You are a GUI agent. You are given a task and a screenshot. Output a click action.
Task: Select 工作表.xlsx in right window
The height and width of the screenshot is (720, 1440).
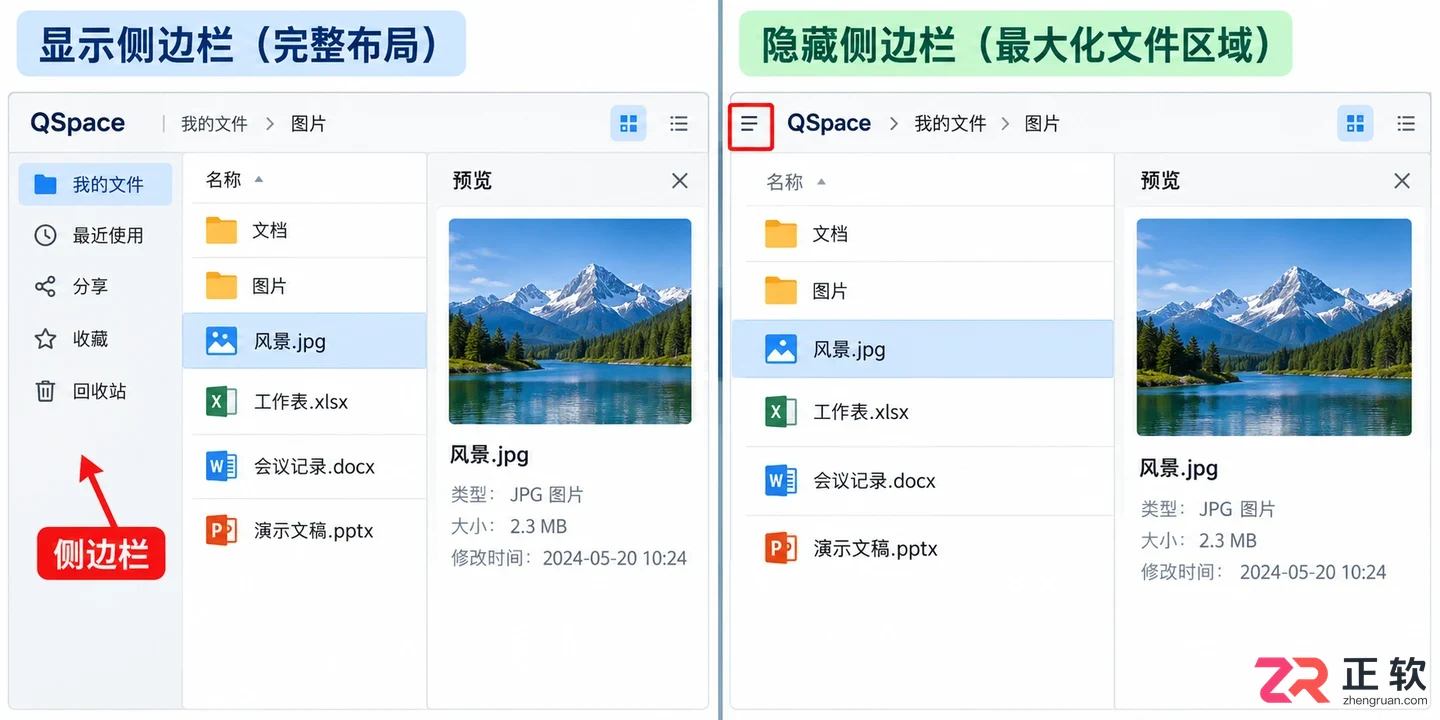[923, 412]
